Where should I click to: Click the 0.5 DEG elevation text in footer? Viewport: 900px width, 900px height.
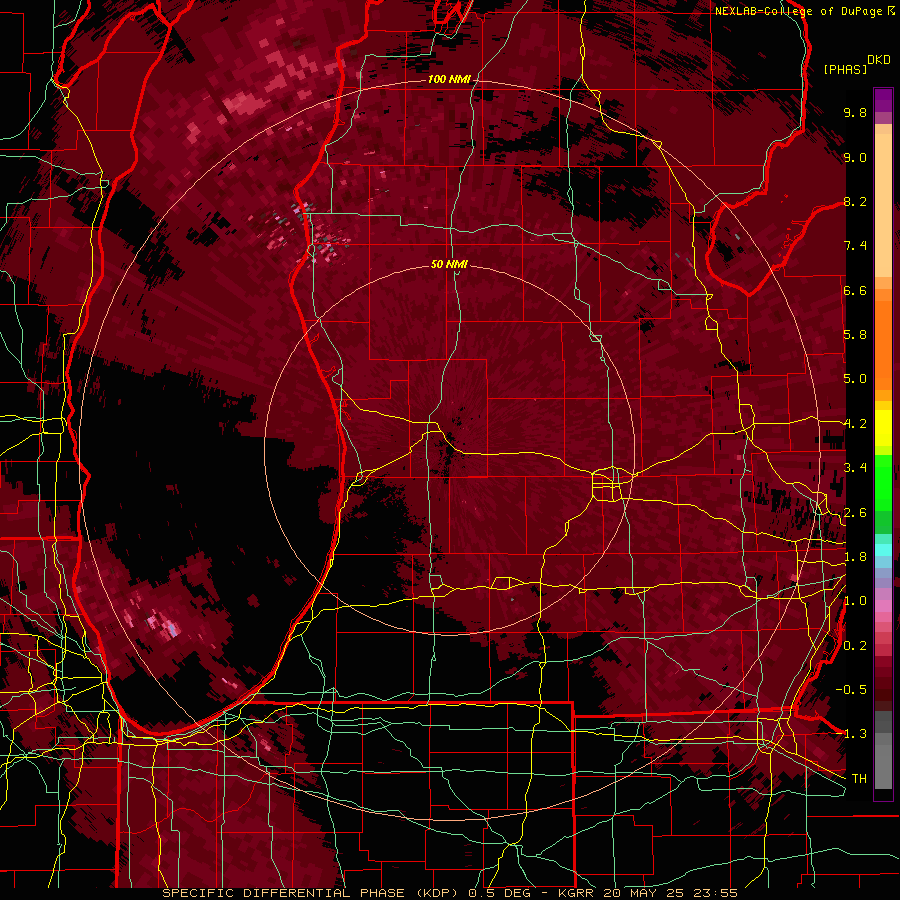(x=501, y=893)
